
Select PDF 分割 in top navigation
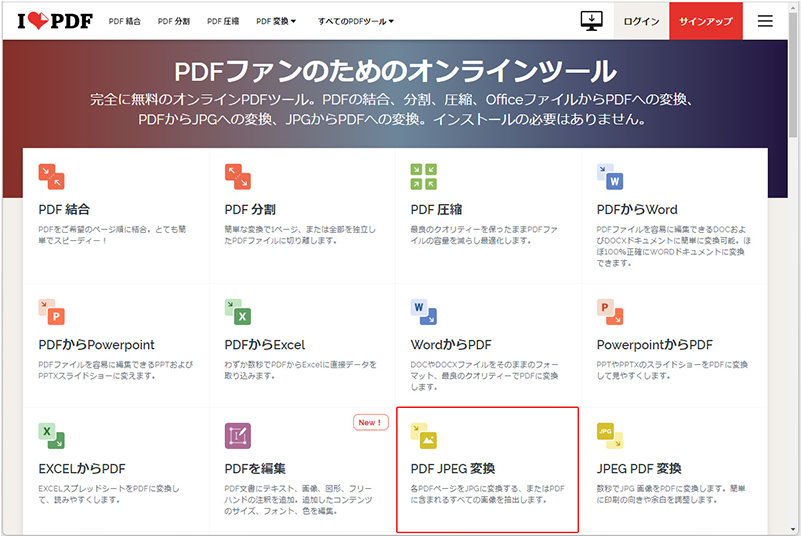tap(174, 21)
